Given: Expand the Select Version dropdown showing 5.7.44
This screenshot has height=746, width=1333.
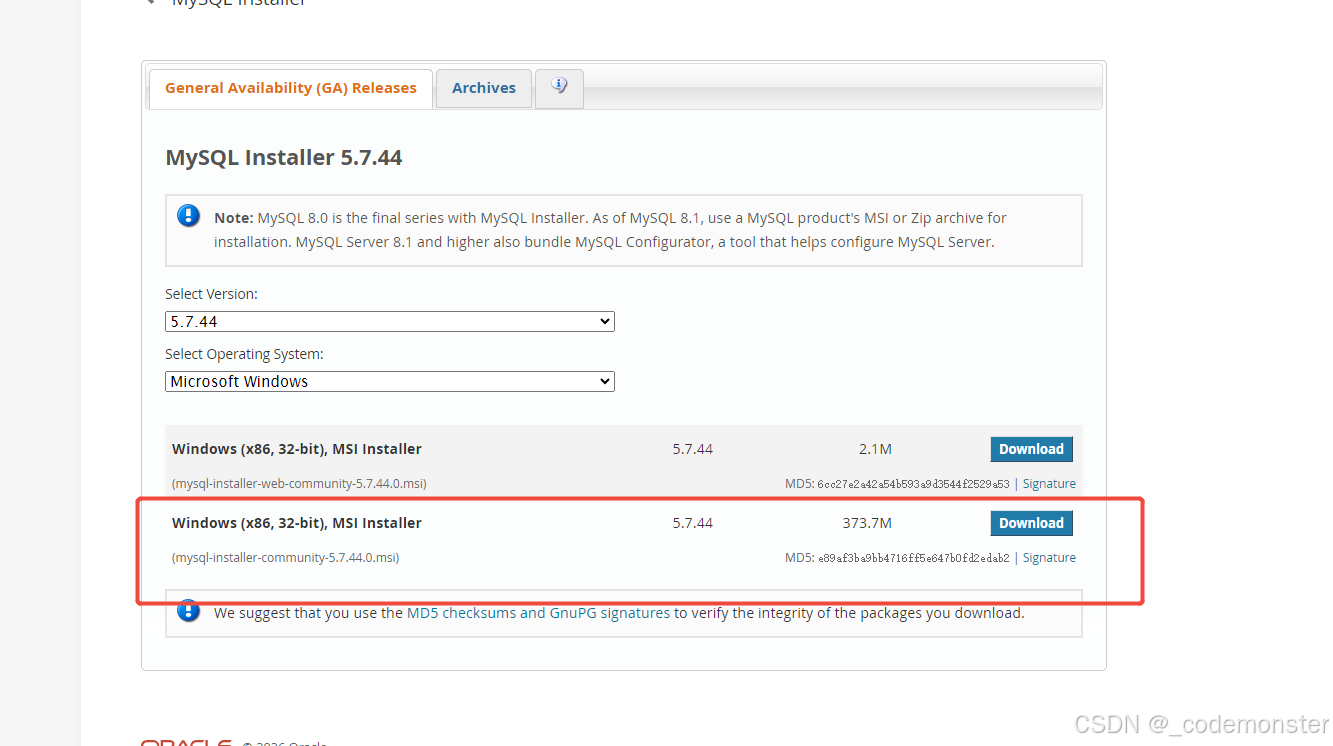Looking at the screenshot, I should coord(390,321).
